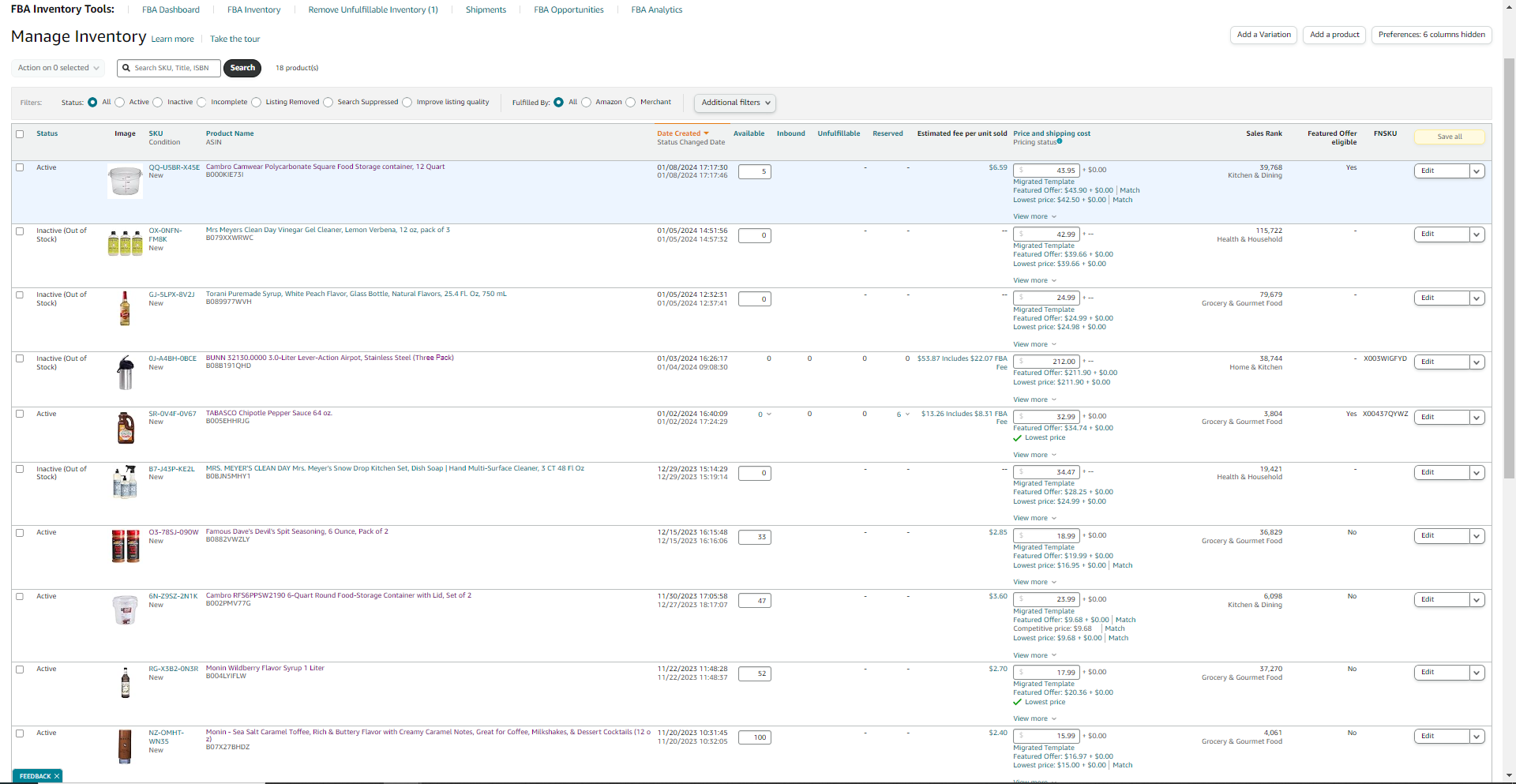Image resolution: width=1516 pixels, height=784 pixels.
Task: Open the Monin Wildberry Syrup image
Action: coord(126,683)
